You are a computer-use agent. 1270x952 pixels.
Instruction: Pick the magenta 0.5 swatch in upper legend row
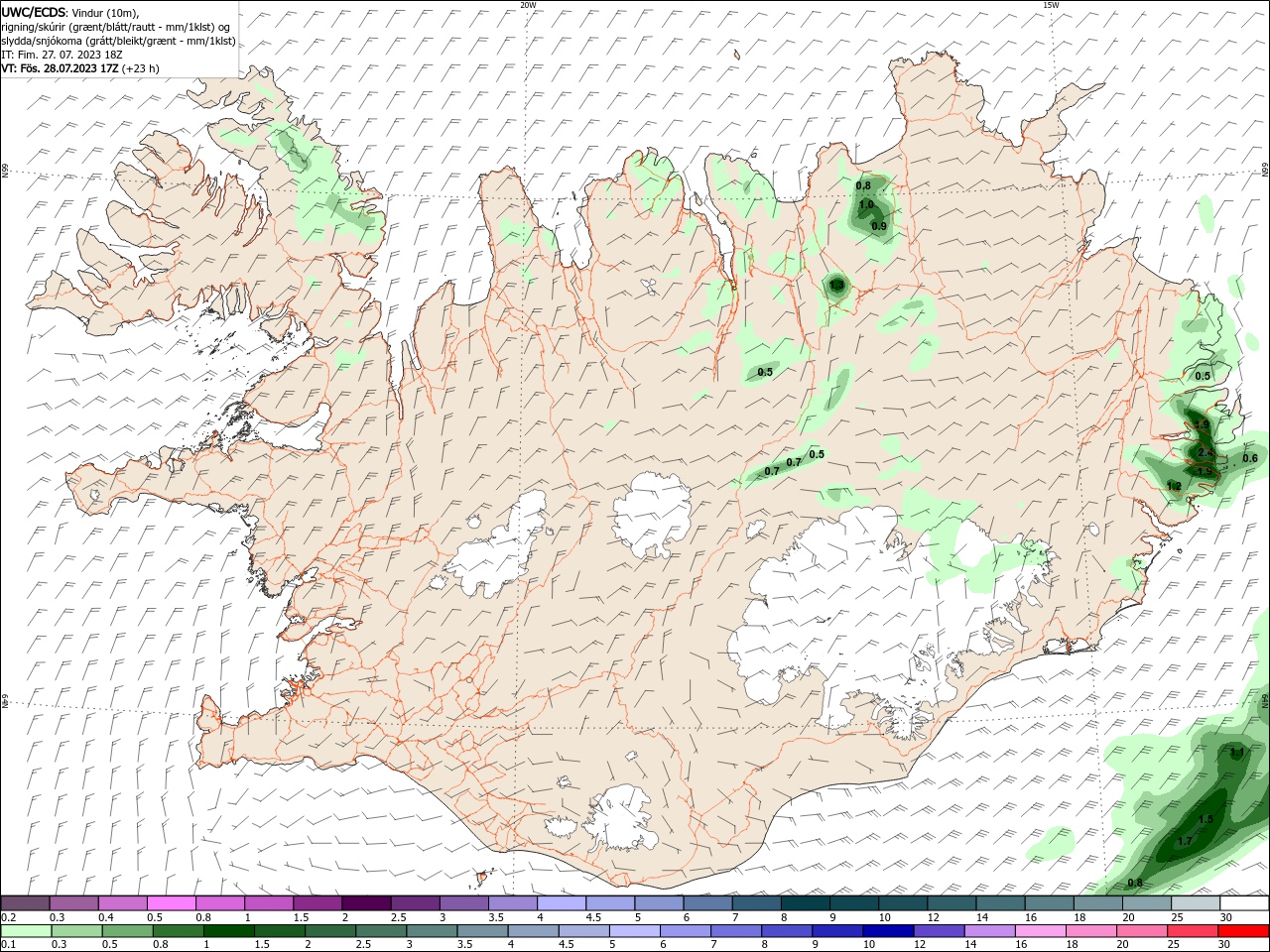[171, 903]
